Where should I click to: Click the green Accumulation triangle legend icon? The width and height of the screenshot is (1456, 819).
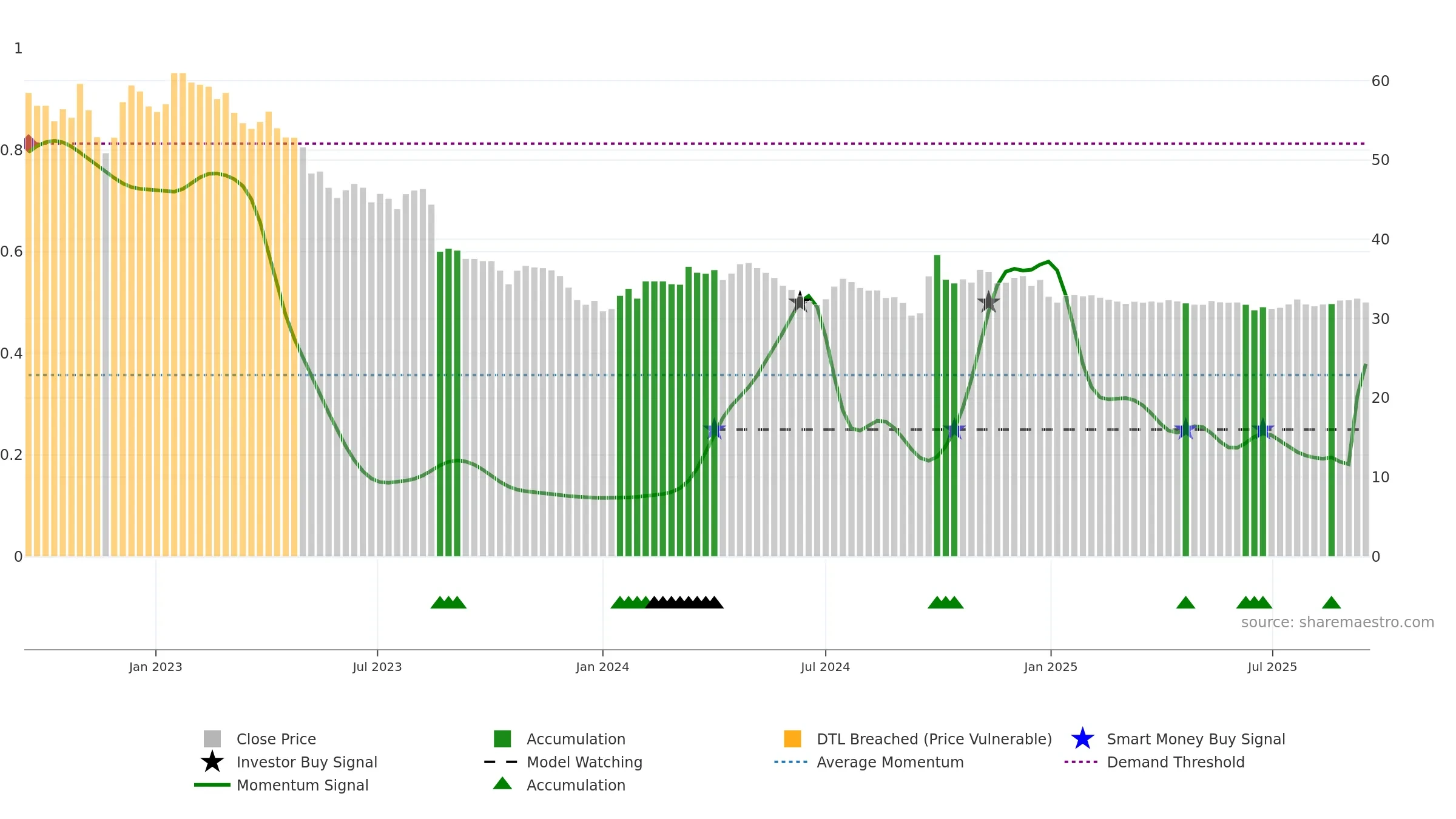point(502,784)
